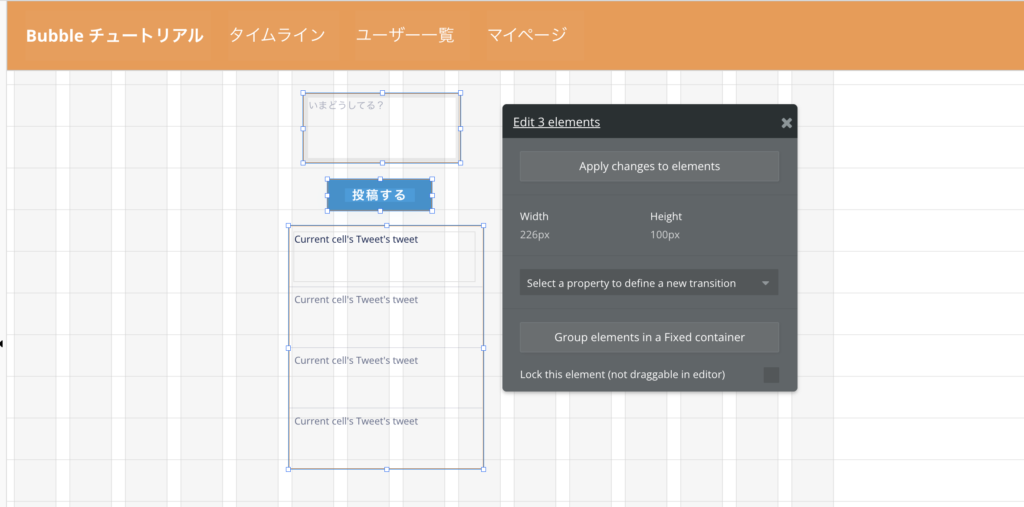The image size is (1024, 507).
Task: Select the タイムライン header menu item
Action: click(277, 35)
